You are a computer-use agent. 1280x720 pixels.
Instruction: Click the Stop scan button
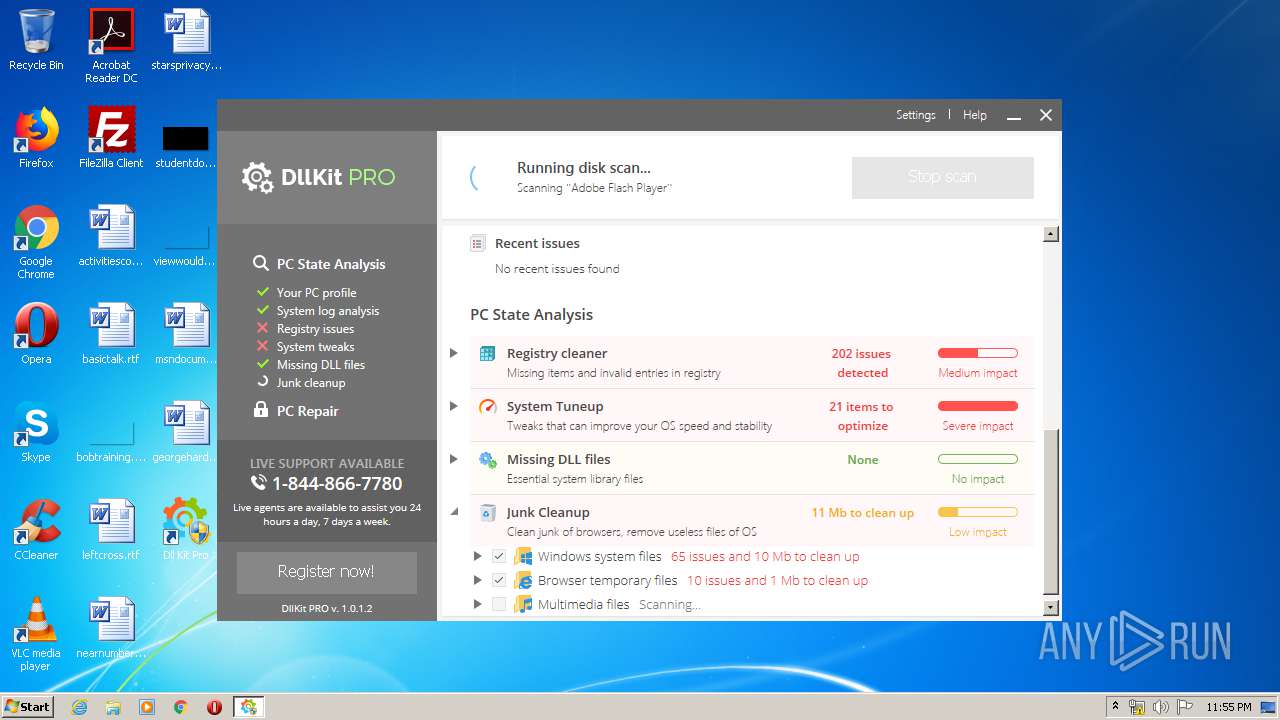pos(942,177)
